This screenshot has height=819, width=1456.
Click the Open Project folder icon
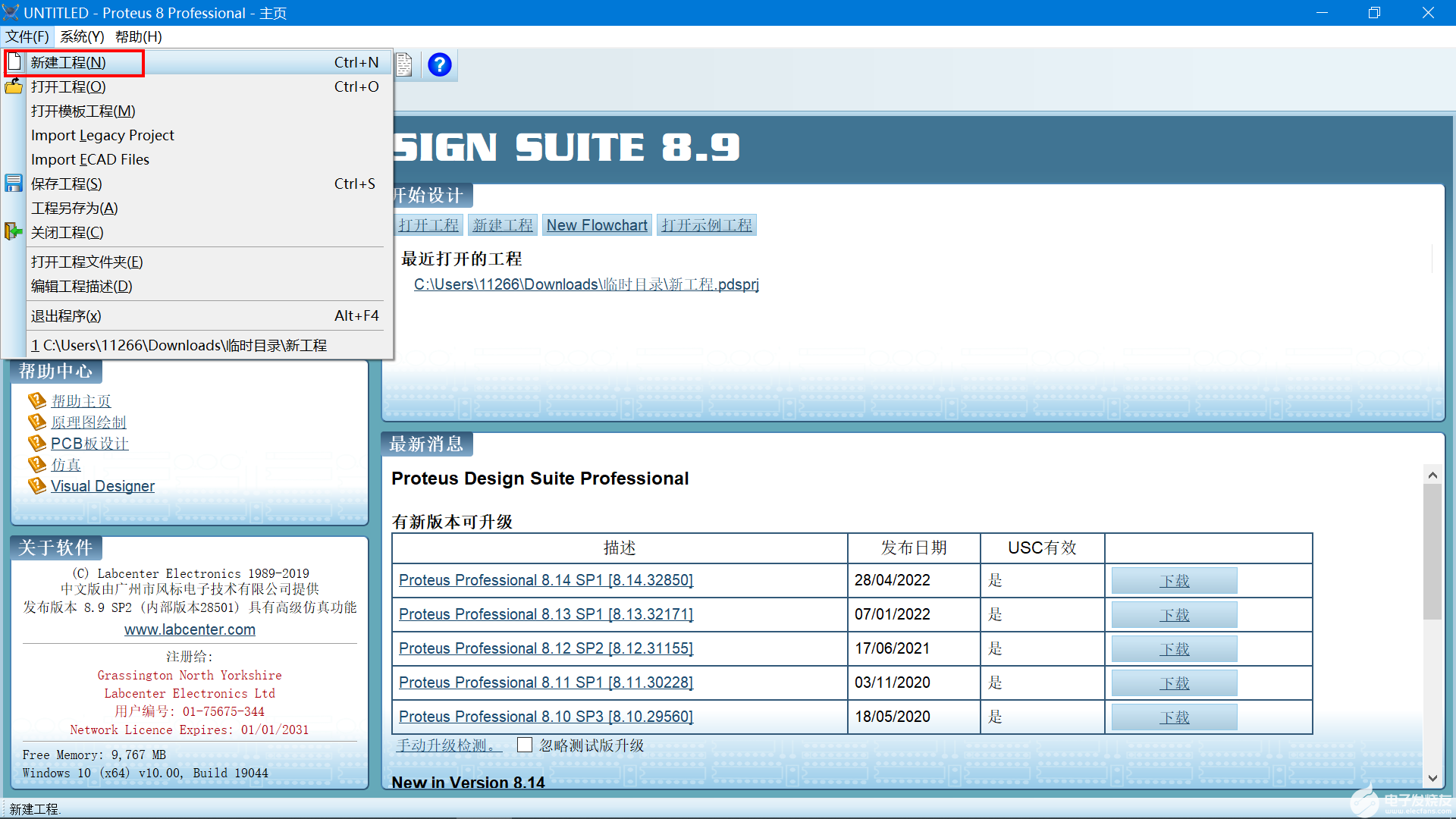pos(13,86)
